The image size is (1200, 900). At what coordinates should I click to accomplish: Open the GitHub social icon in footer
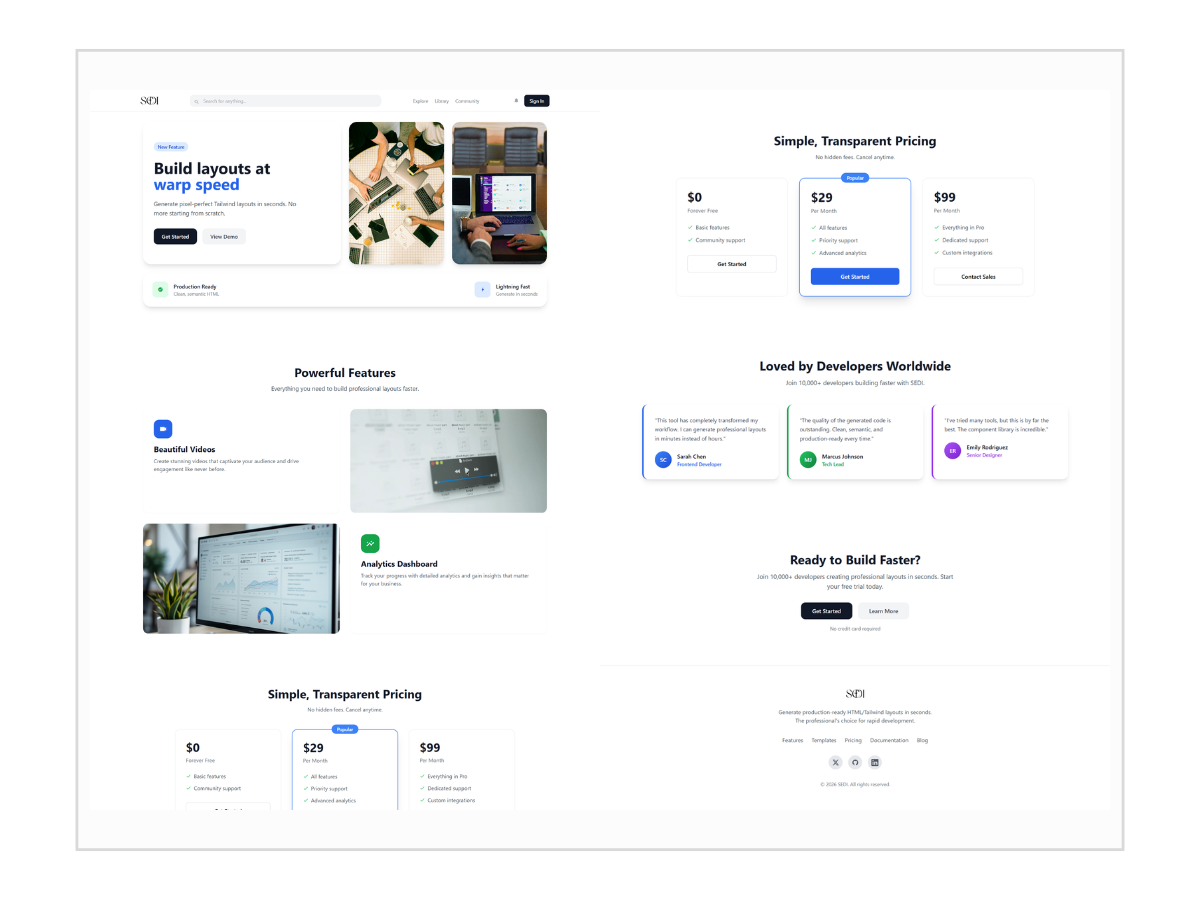click(855, 762)
